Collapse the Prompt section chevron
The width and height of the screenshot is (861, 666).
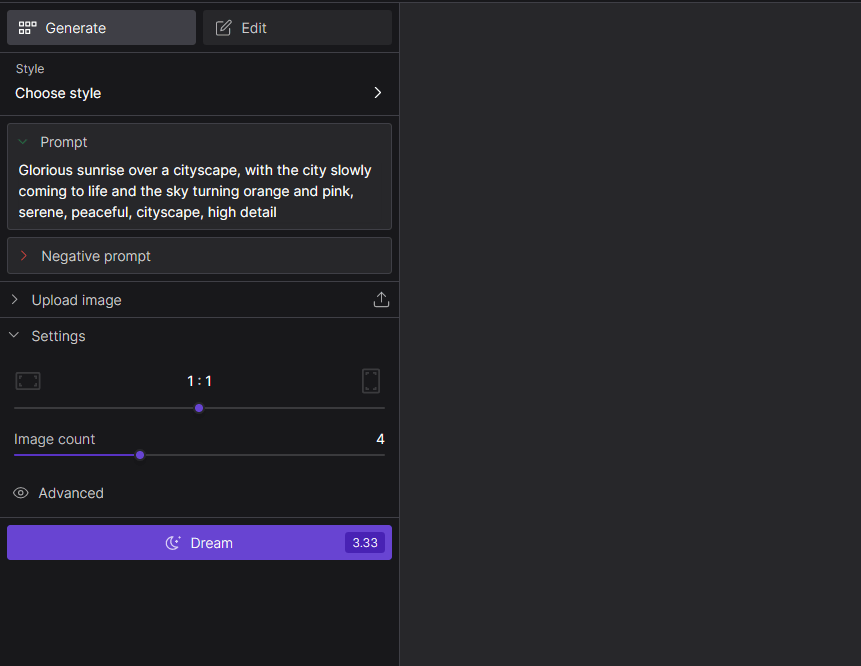pyautogui.click(x=23, y=142)
